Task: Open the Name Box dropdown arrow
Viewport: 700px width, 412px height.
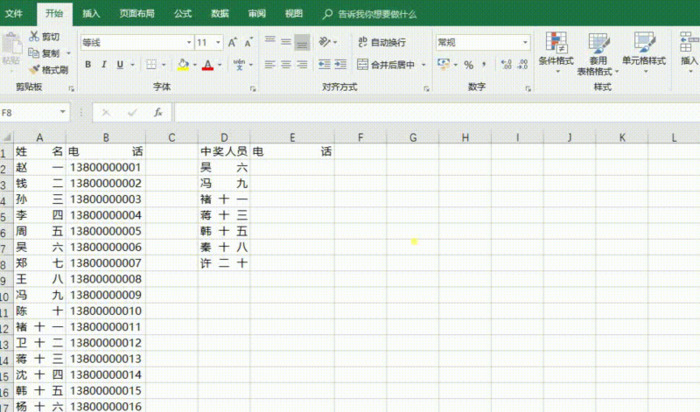Action: click(63, 112)
